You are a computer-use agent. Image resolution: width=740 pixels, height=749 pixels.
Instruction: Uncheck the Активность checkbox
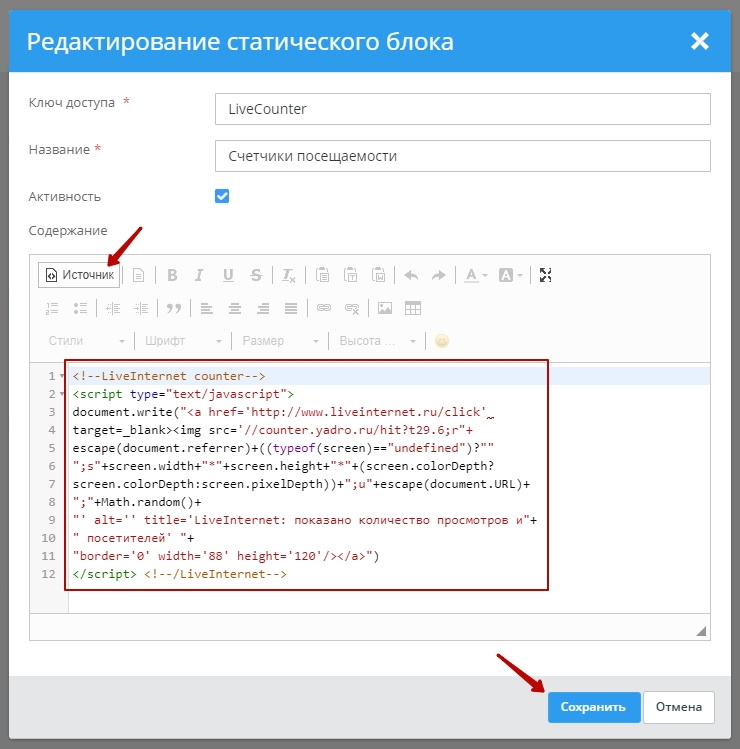tap(222, 196)
